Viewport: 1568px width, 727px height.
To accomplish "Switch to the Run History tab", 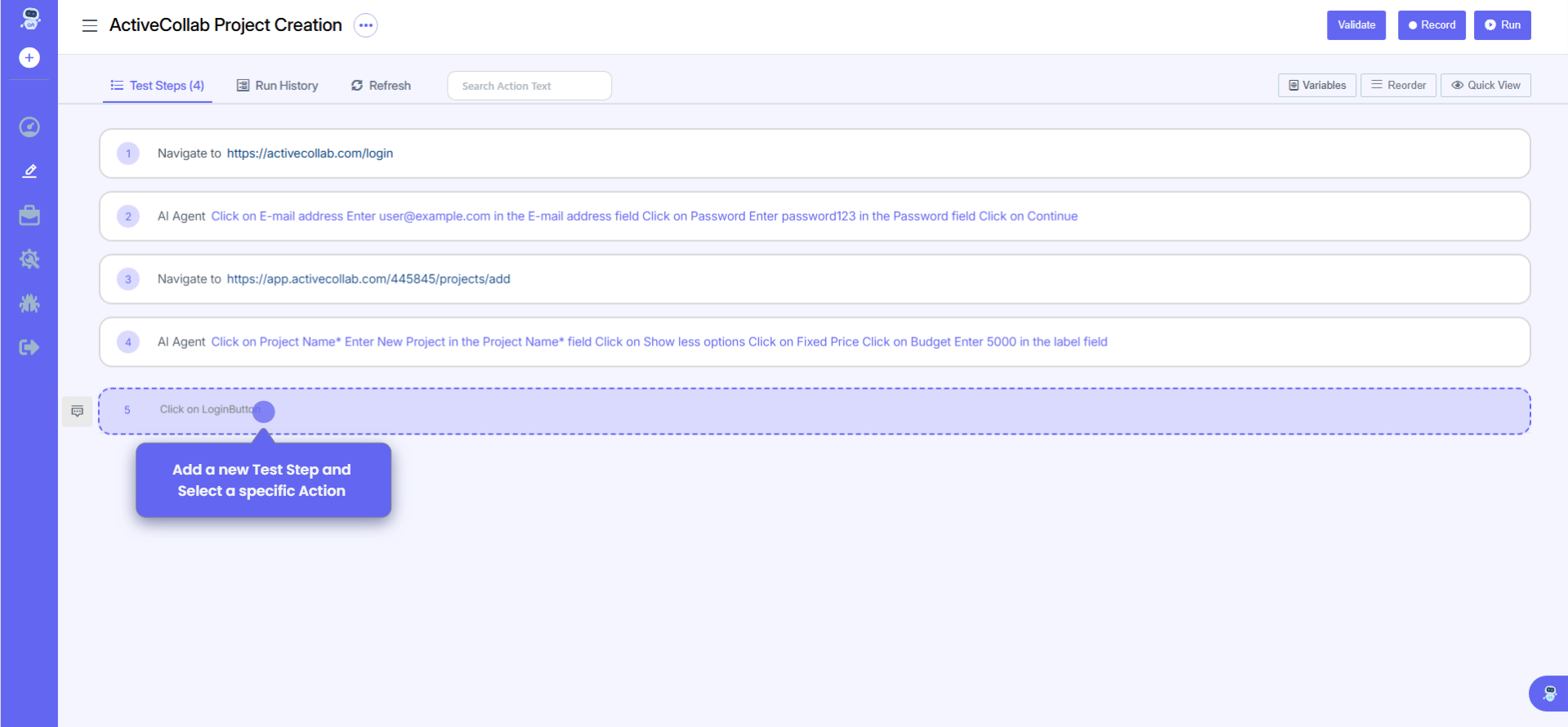I will coord(278,86).
